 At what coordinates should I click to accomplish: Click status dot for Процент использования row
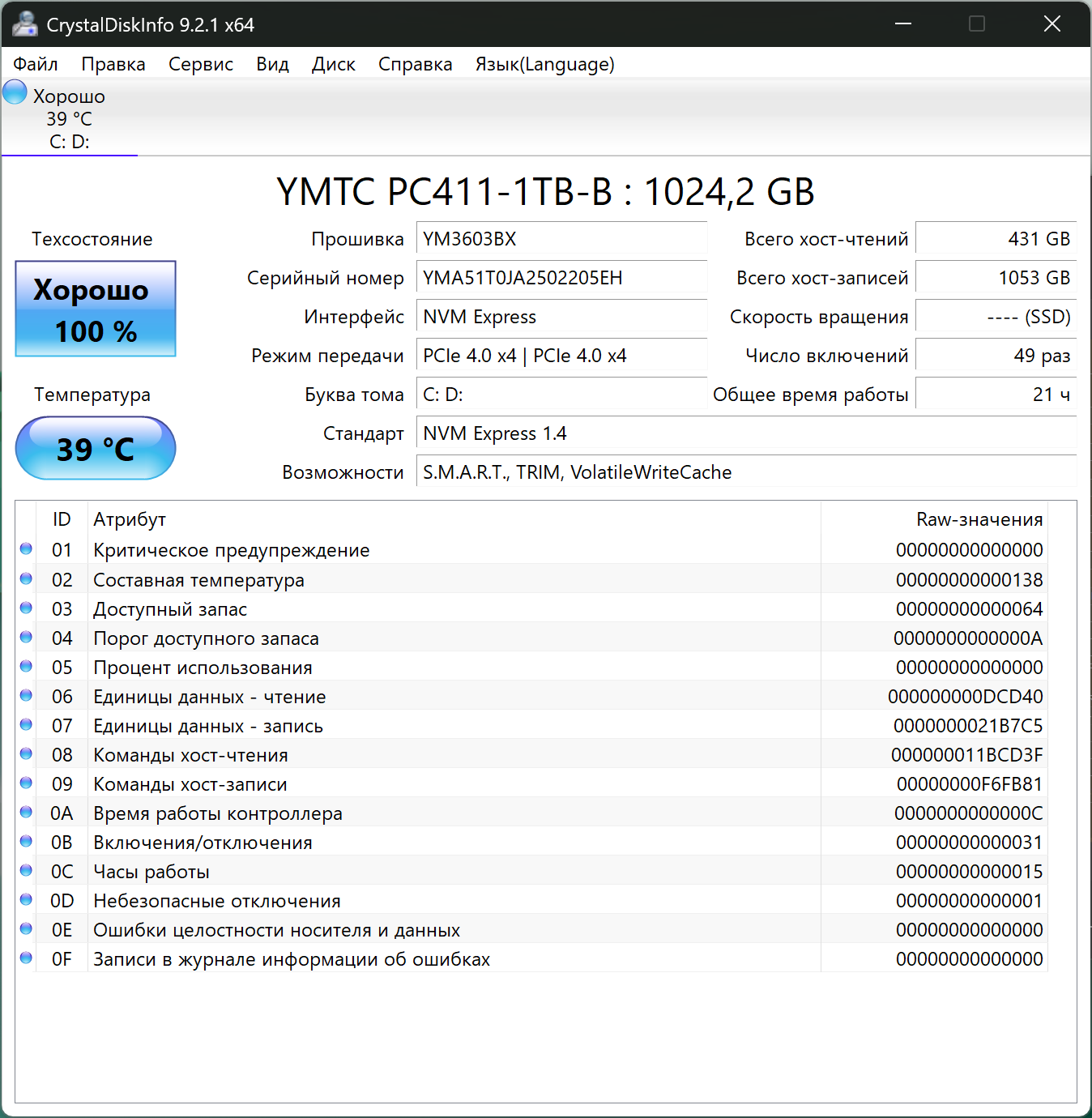26,667
